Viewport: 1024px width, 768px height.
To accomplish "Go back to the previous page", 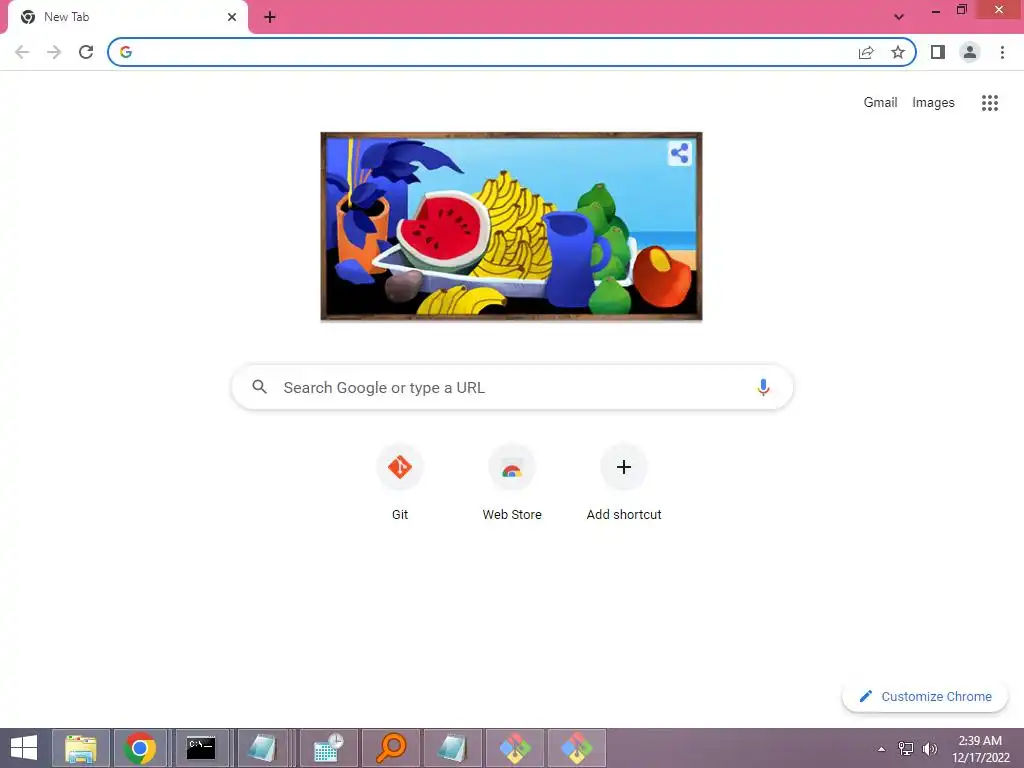I will 22,52.
